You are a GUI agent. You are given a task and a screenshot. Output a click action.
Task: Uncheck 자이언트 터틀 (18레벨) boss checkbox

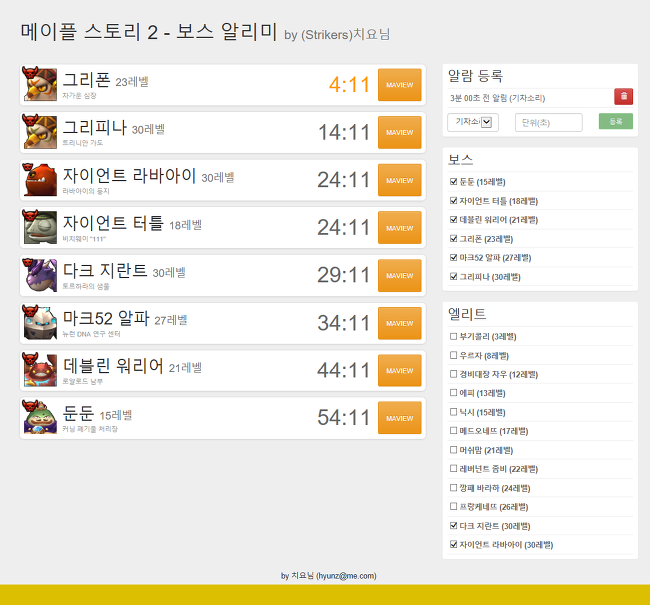453,201
